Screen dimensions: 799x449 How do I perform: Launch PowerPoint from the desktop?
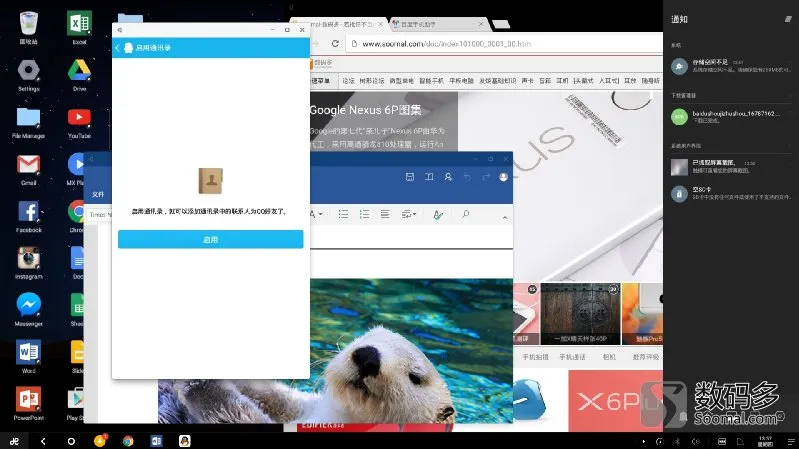tap(29, 404)
